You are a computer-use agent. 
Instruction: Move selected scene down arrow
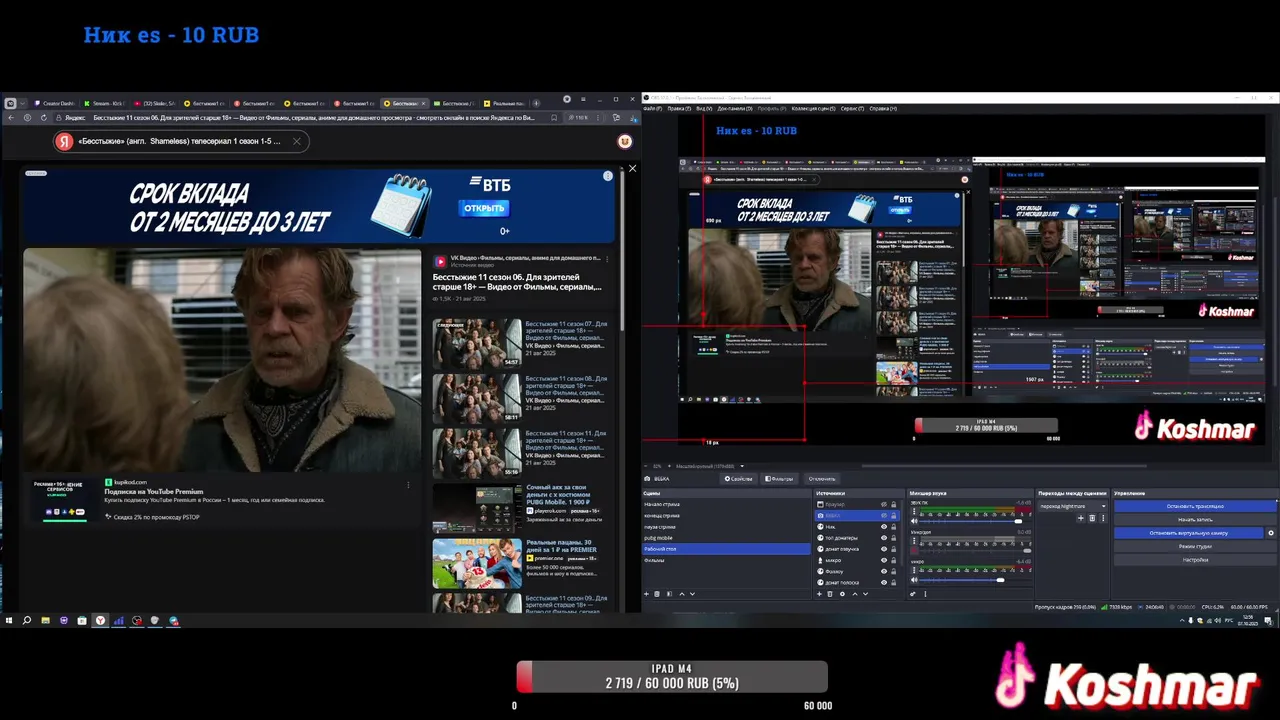[692, 594]
